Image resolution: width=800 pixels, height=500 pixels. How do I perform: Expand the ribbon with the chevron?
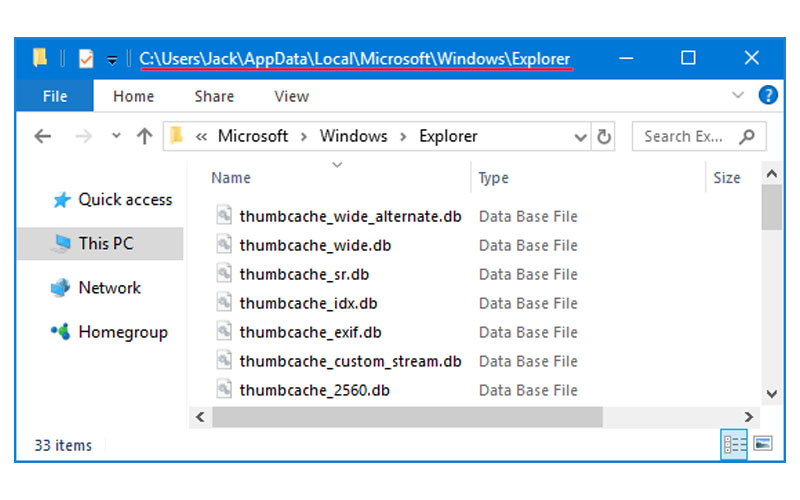click(x=737, y=95)
